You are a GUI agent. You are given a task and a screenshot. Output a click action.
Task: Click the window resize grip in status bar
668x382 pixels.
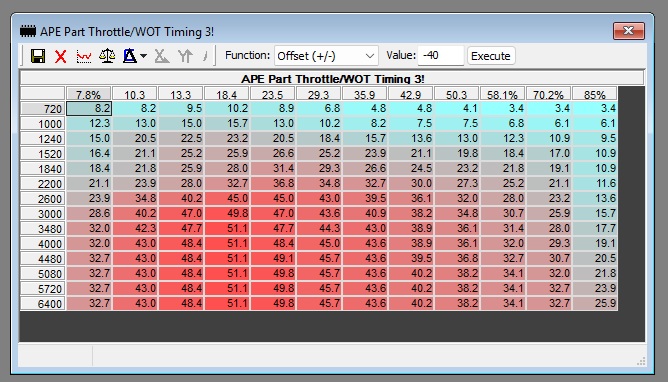(641, 362)
